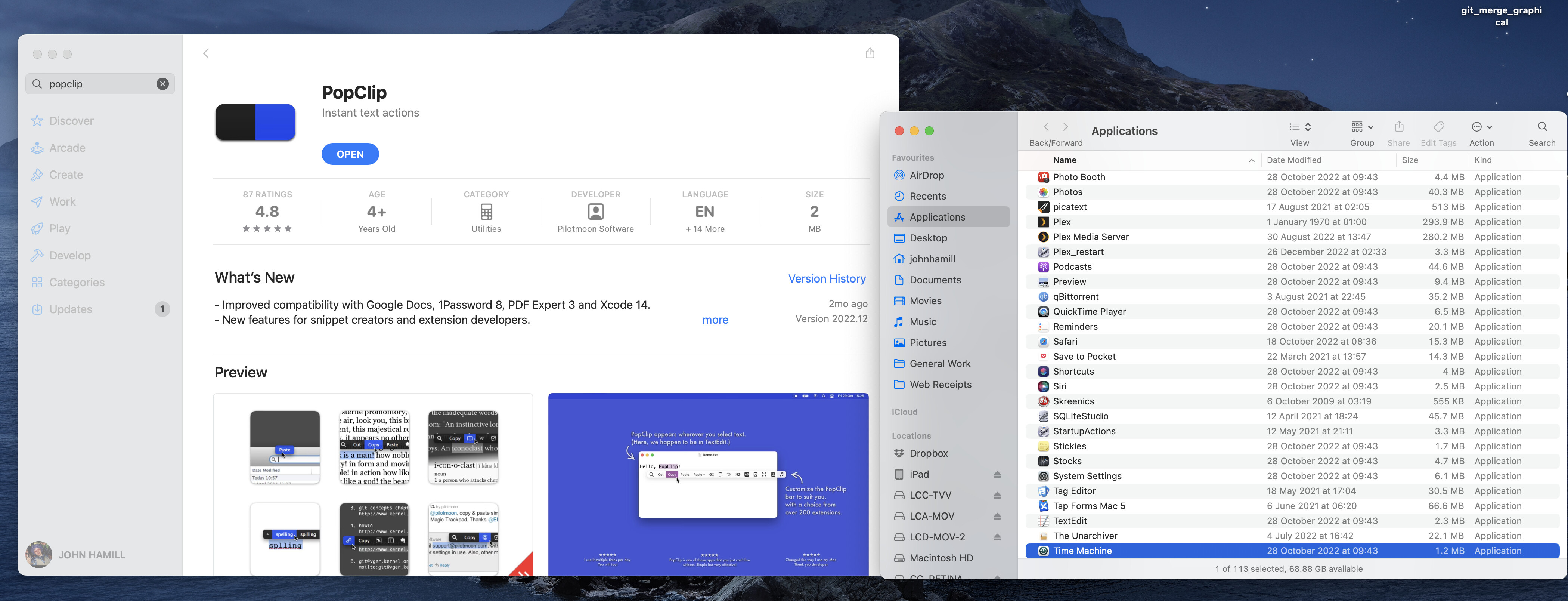Expand What's New text with more
Screen dimensions: 1568x601
coord(715,320)
